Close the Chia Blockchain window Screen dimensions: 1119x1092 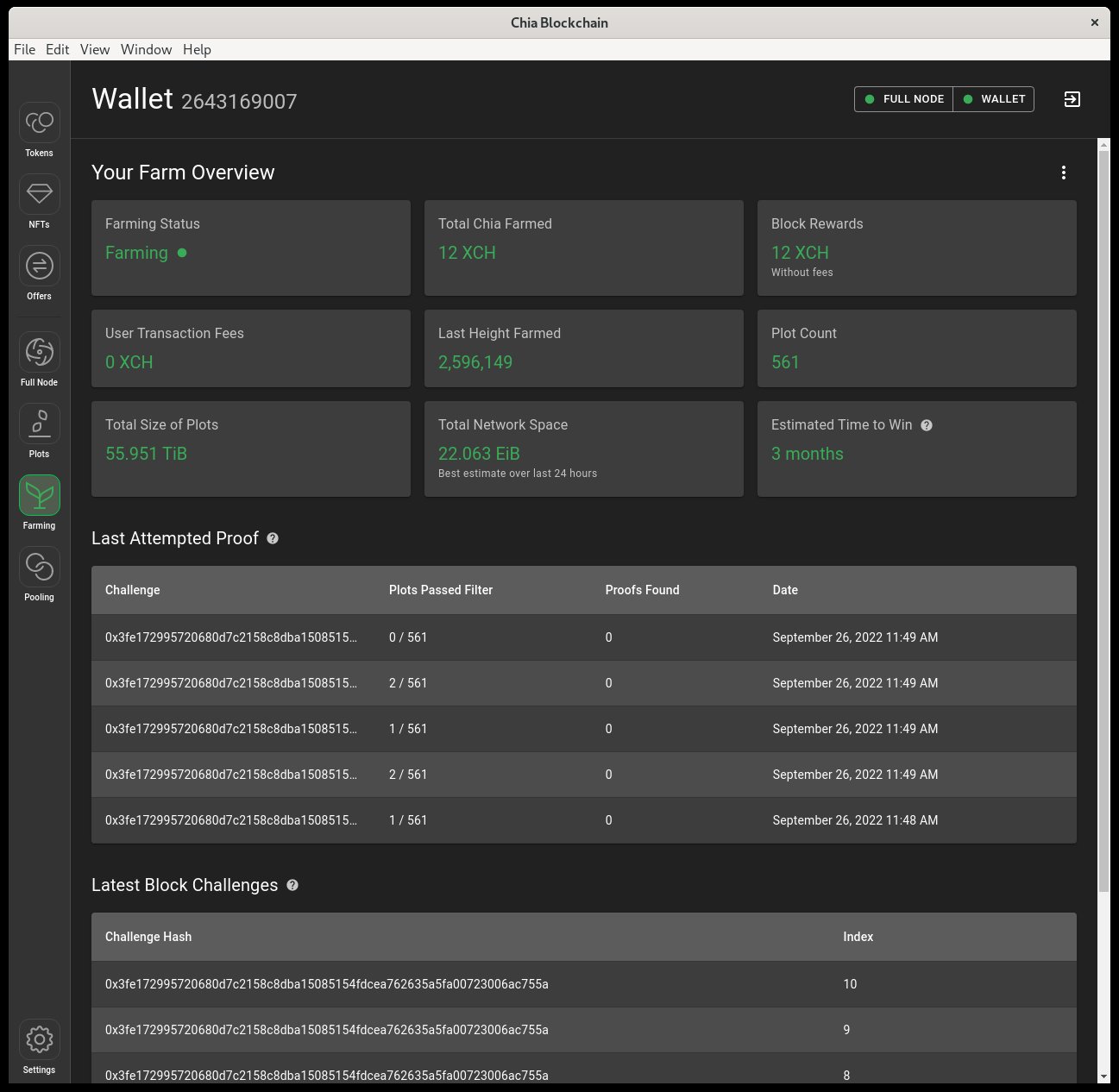click(1094, 22)
